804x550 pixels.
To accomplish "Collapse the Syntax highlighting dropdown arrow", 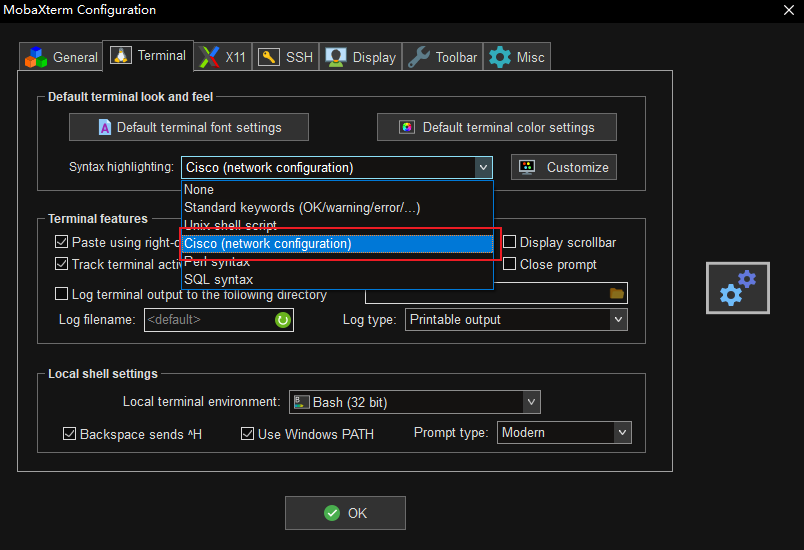I will [x=483, y=168].
